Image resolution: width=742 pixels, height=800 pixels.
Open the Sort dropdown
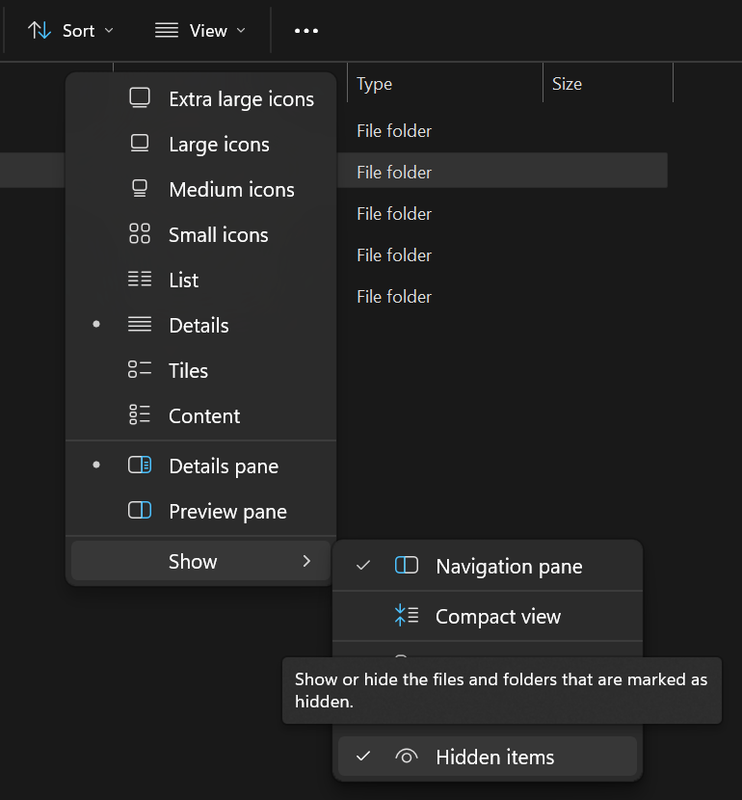tap(70, 30)
